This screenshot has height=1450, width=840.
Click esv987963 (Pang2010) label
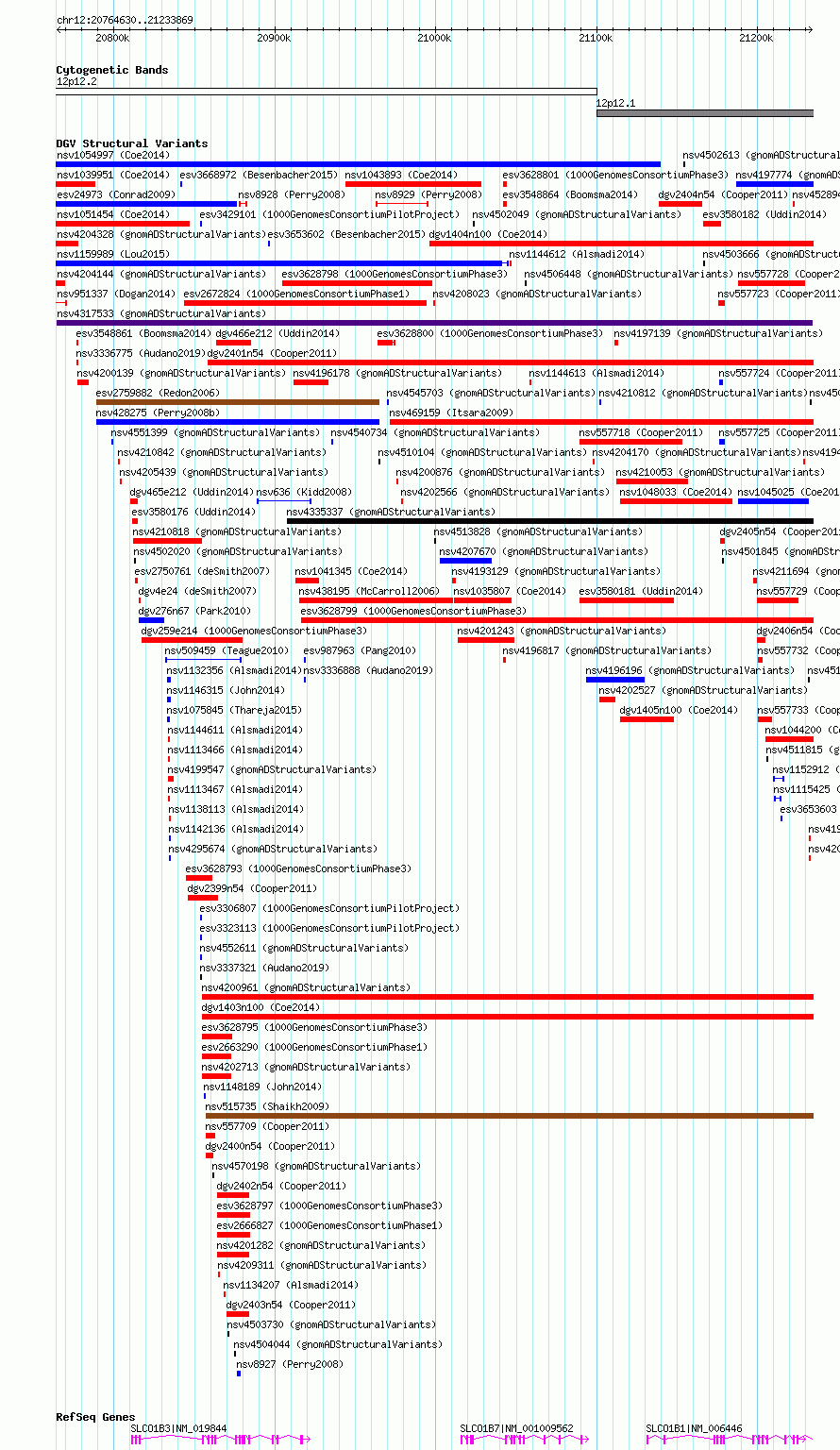pos(360,650)
